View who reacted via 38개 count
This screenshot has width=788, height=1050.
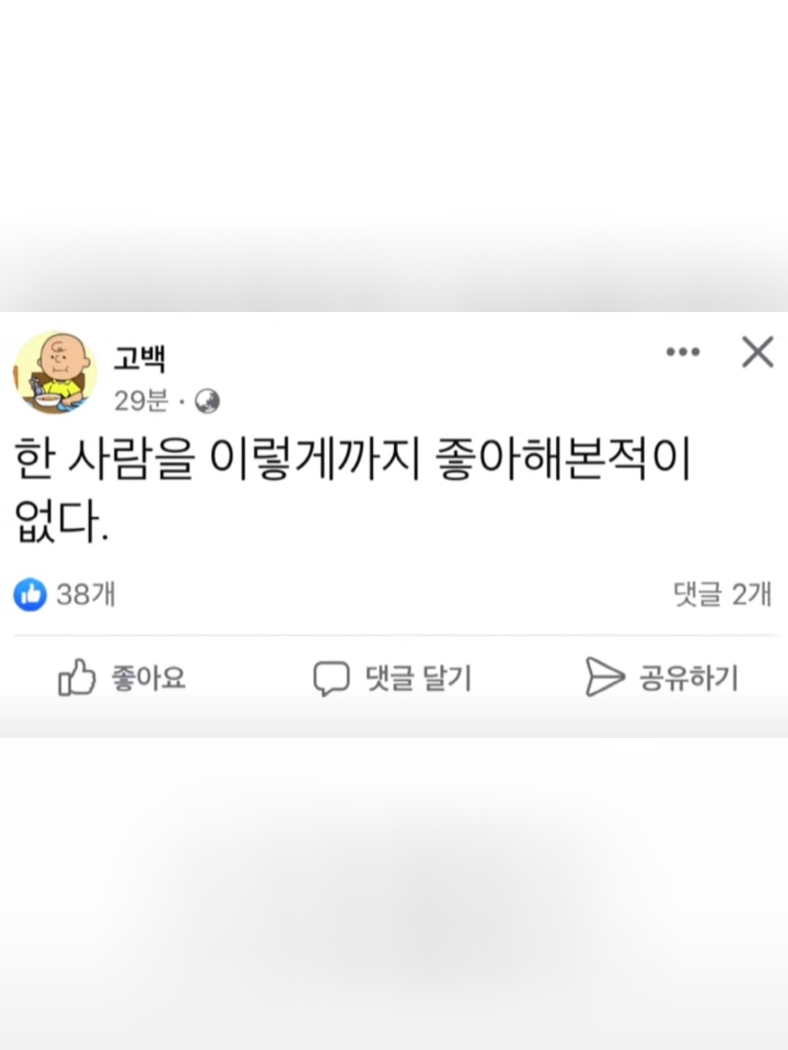pyautogui.click(x=86, y=594)
